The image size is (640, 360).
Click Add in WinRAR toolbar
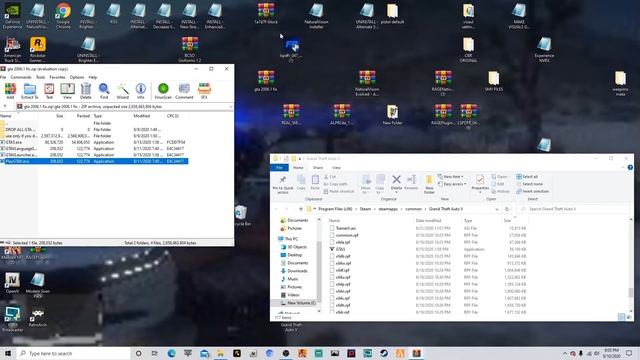coord(10,91)
